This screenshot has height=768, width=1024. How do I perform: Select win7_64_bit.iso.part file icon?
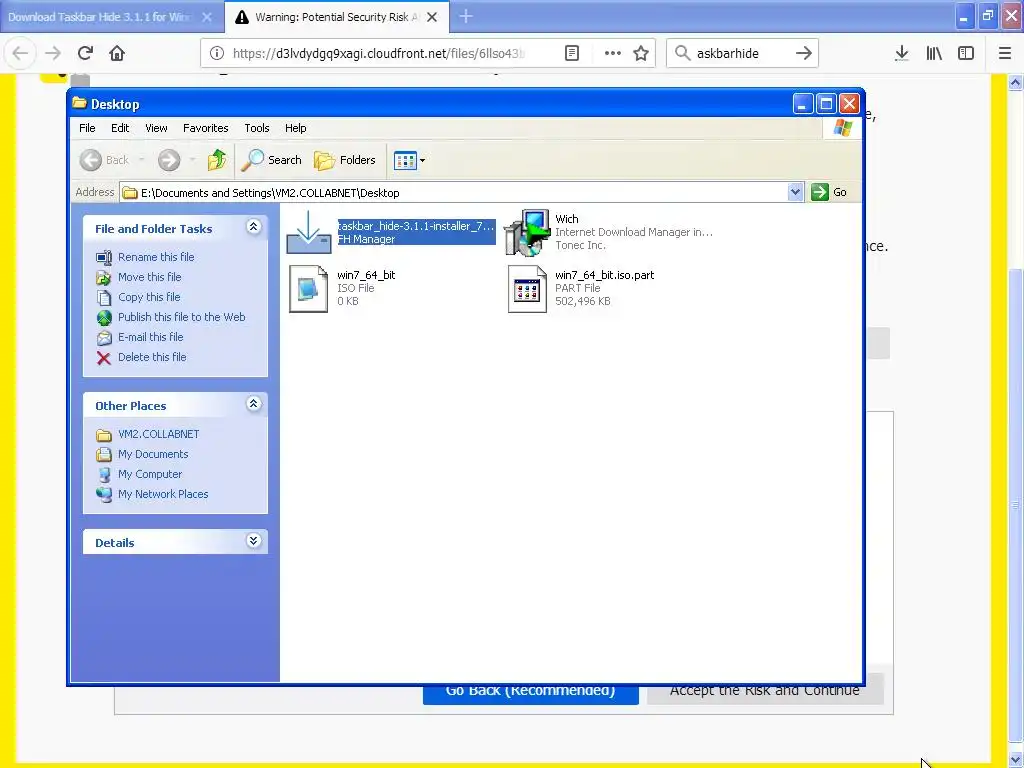527,289
